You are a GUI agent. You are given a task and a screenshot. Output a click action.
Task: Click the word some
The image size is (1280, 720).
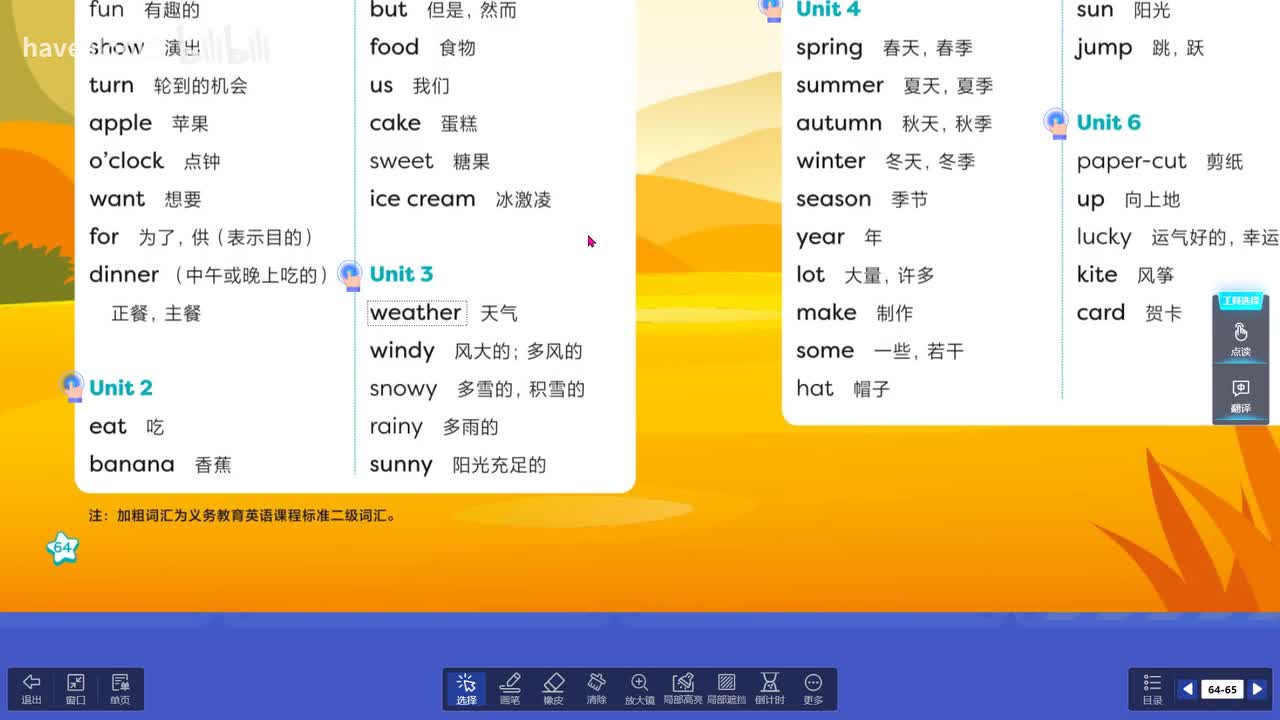tap(825, 351)
